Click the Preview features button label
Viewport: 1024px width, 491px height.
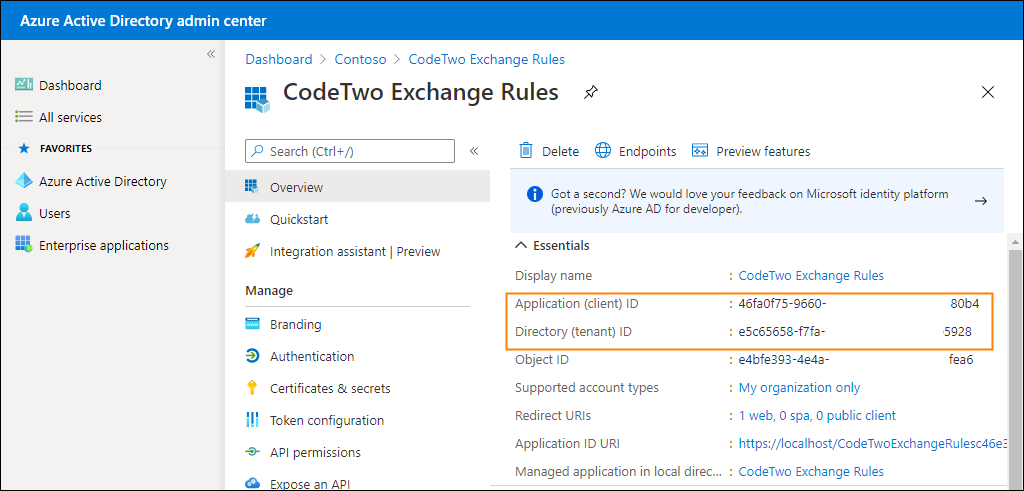pyautogui.click(x=763, y=151)
